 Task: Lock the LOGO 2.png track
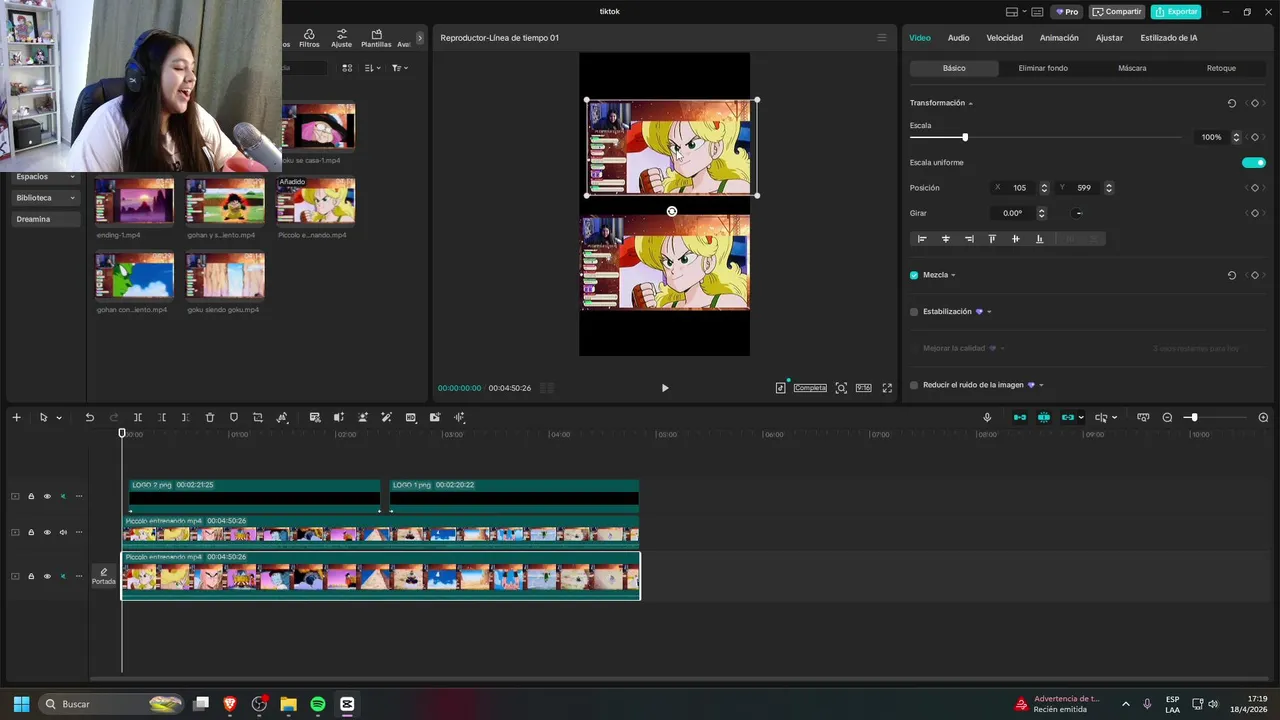[31, 496]
